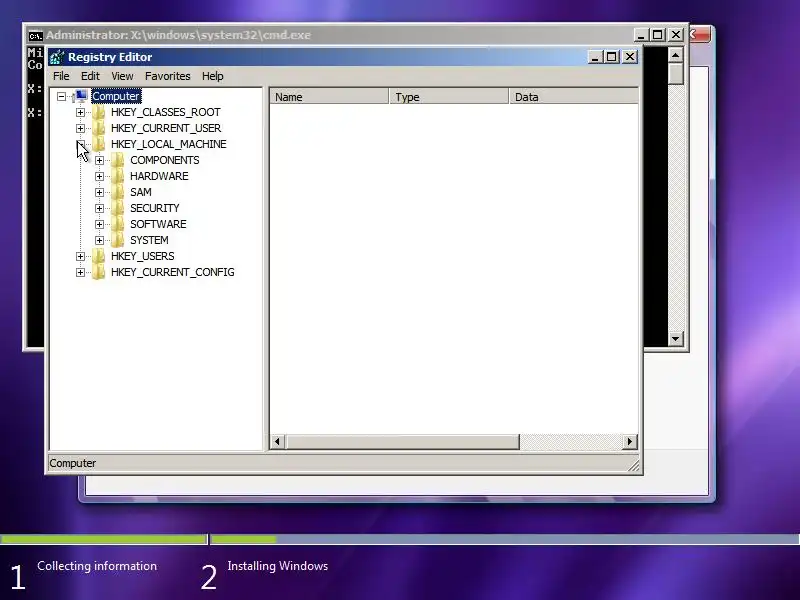Select the HKEY_LOCAL_MACHINE key
This screenshot has height=600, width=800.
[x=168, y=144]
